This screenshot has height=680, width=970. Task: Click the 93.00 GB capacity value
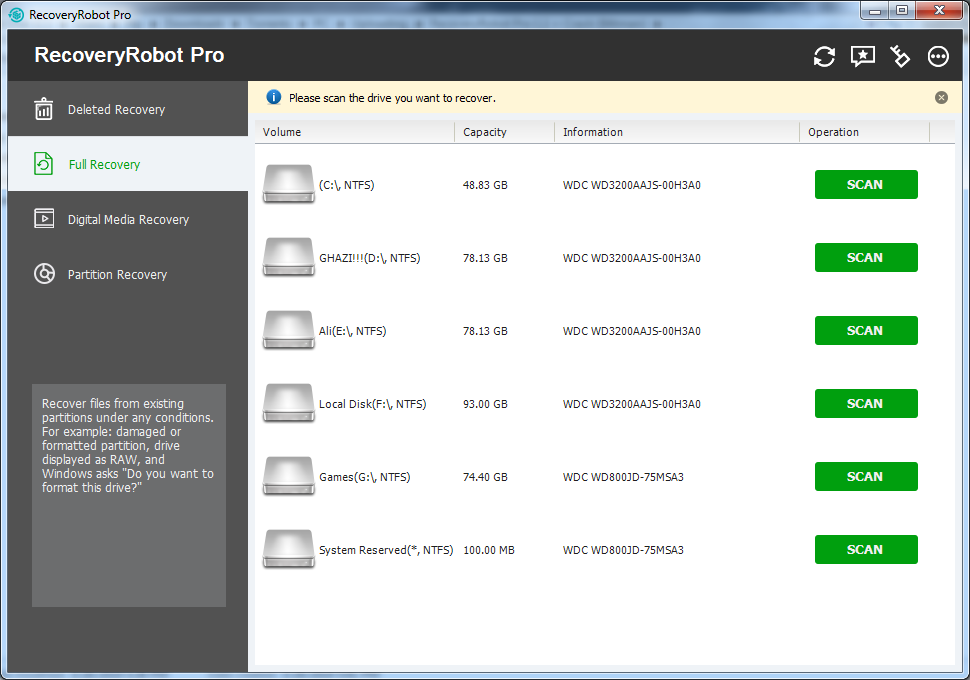(485, 404)
